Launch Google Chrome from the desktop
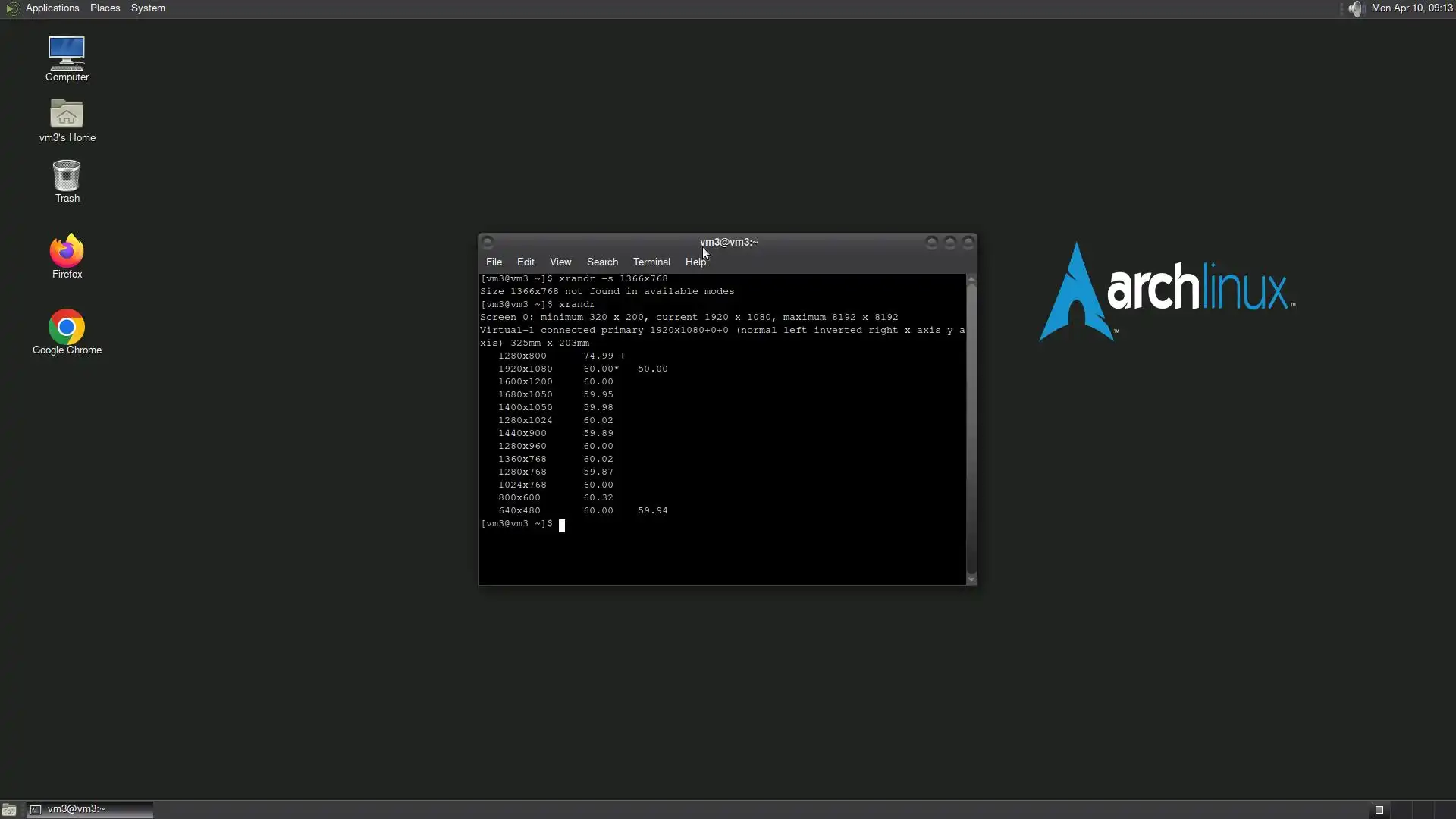This screenshot has width=1456, height=819. coord(67,331)
